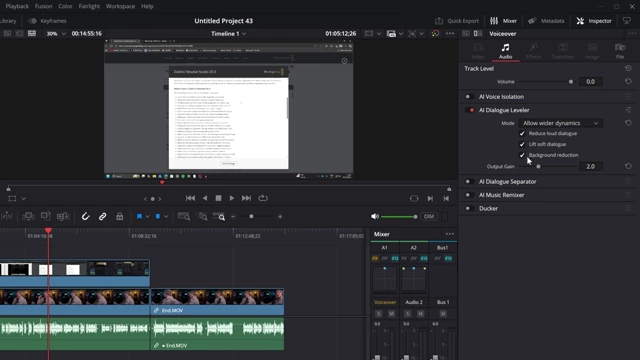Reset the Output Gain parameter

[628, 167]
